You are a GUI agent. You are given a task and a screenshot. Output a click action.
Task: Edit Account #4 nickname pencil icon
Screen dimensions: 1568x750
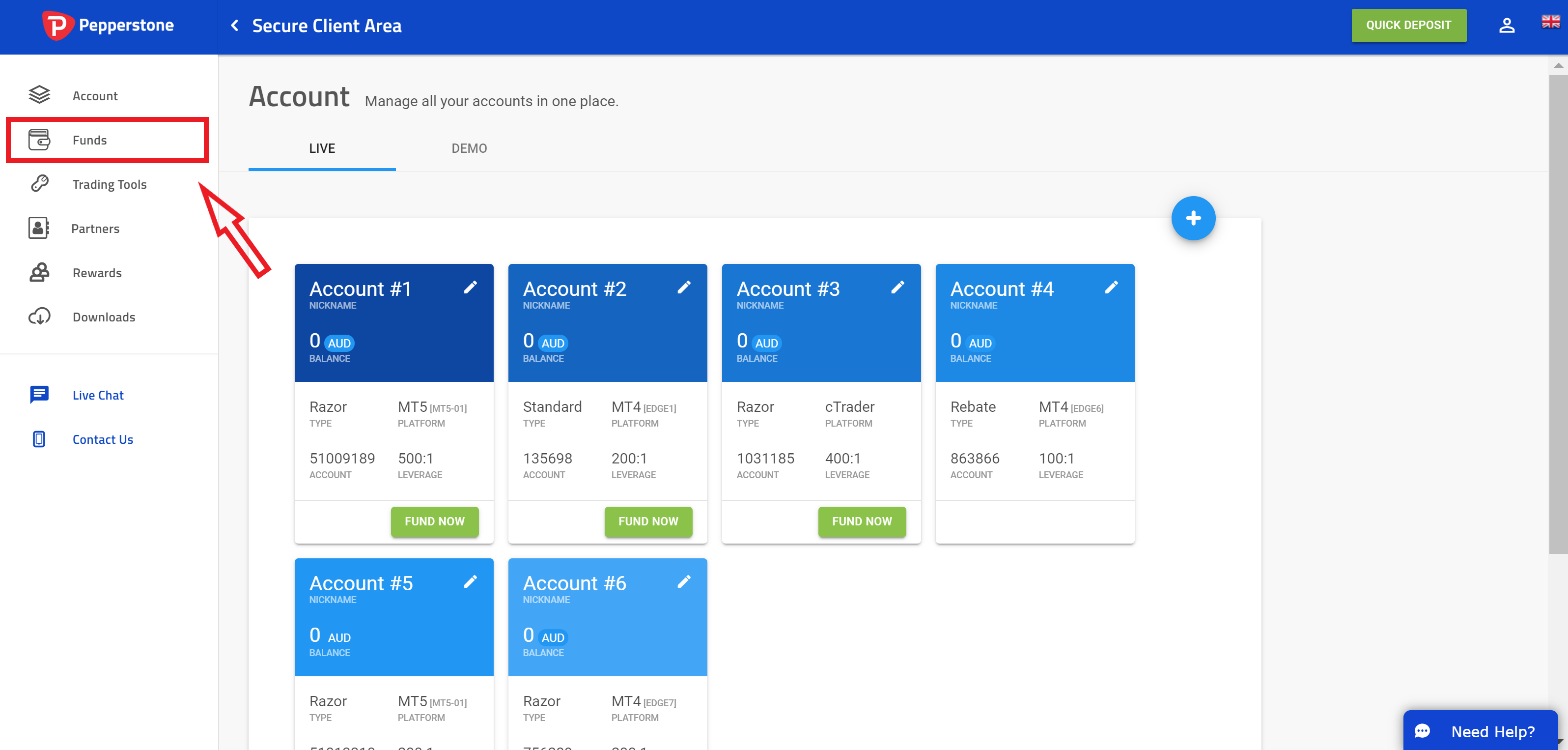(x=1112, y=288)
